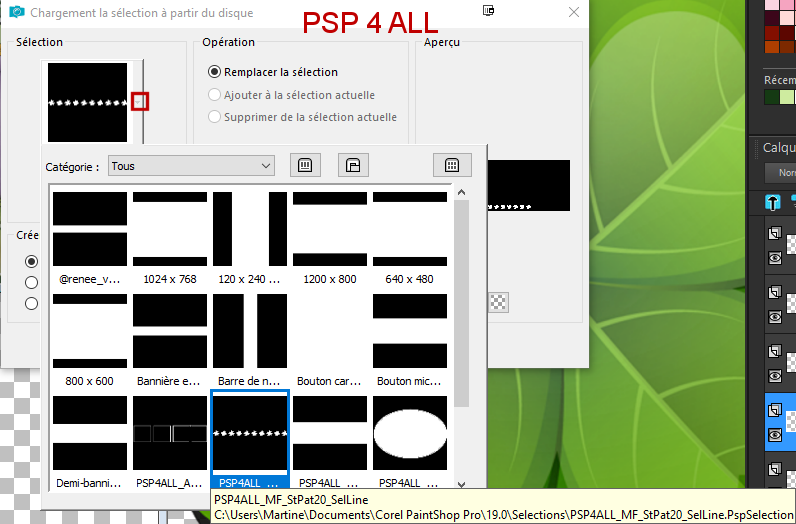Pick the white oval PSP4ALL selection thumbnail
This screenshot has height=524, width=796.
pyautogui.click(x=410, y=433)
